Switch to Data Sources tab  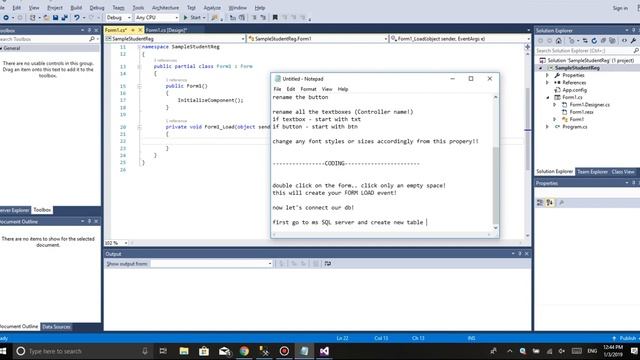click(x=56, y=327)
